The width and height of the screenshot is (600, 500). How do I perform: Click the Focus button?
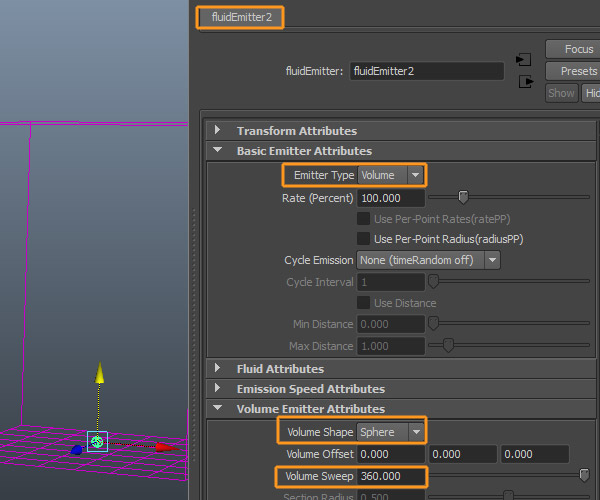pos(574,49)
